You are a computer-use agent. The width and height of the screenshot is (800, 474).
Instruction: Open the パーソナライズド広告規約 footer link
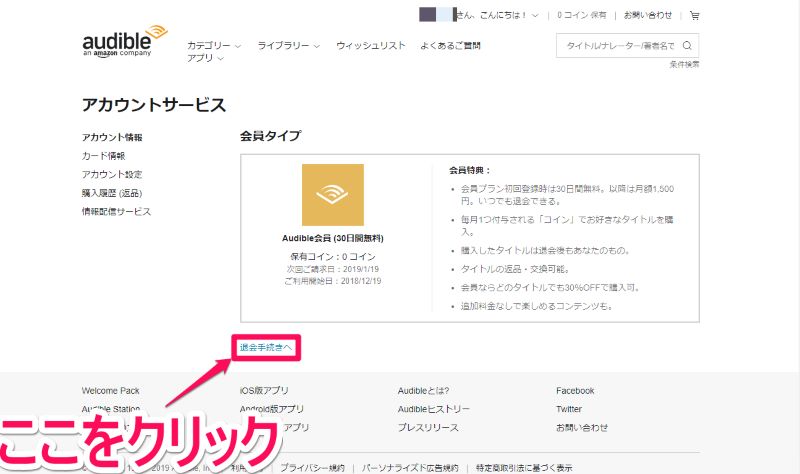click(410, 467)
